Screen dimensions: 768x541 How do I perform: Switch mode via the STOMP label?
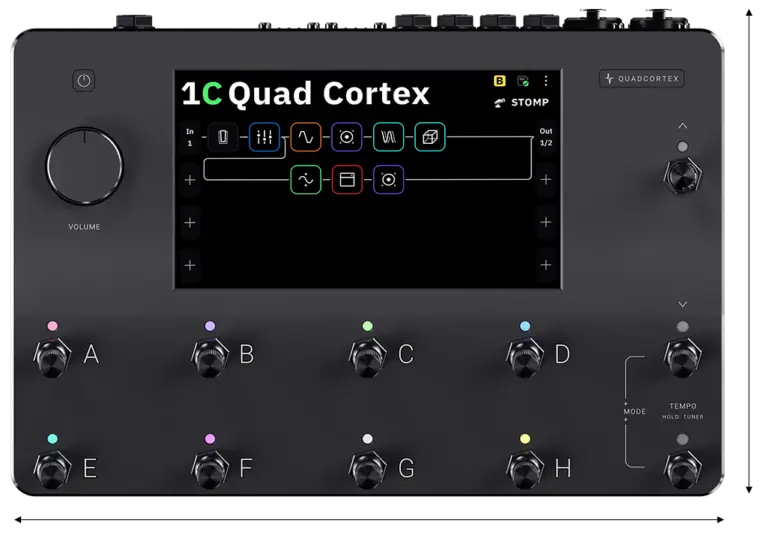pos(521,103)
